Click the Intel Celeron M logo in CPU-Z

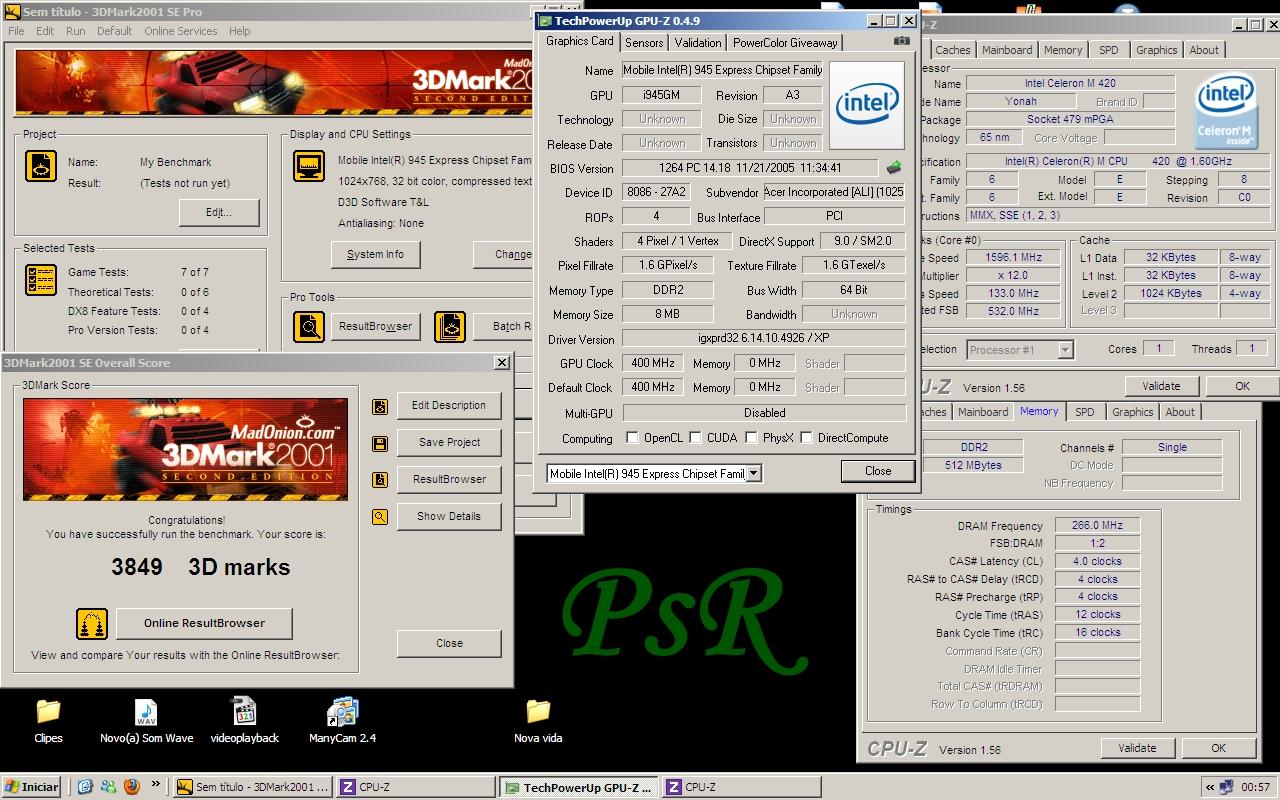(1226, 110)
